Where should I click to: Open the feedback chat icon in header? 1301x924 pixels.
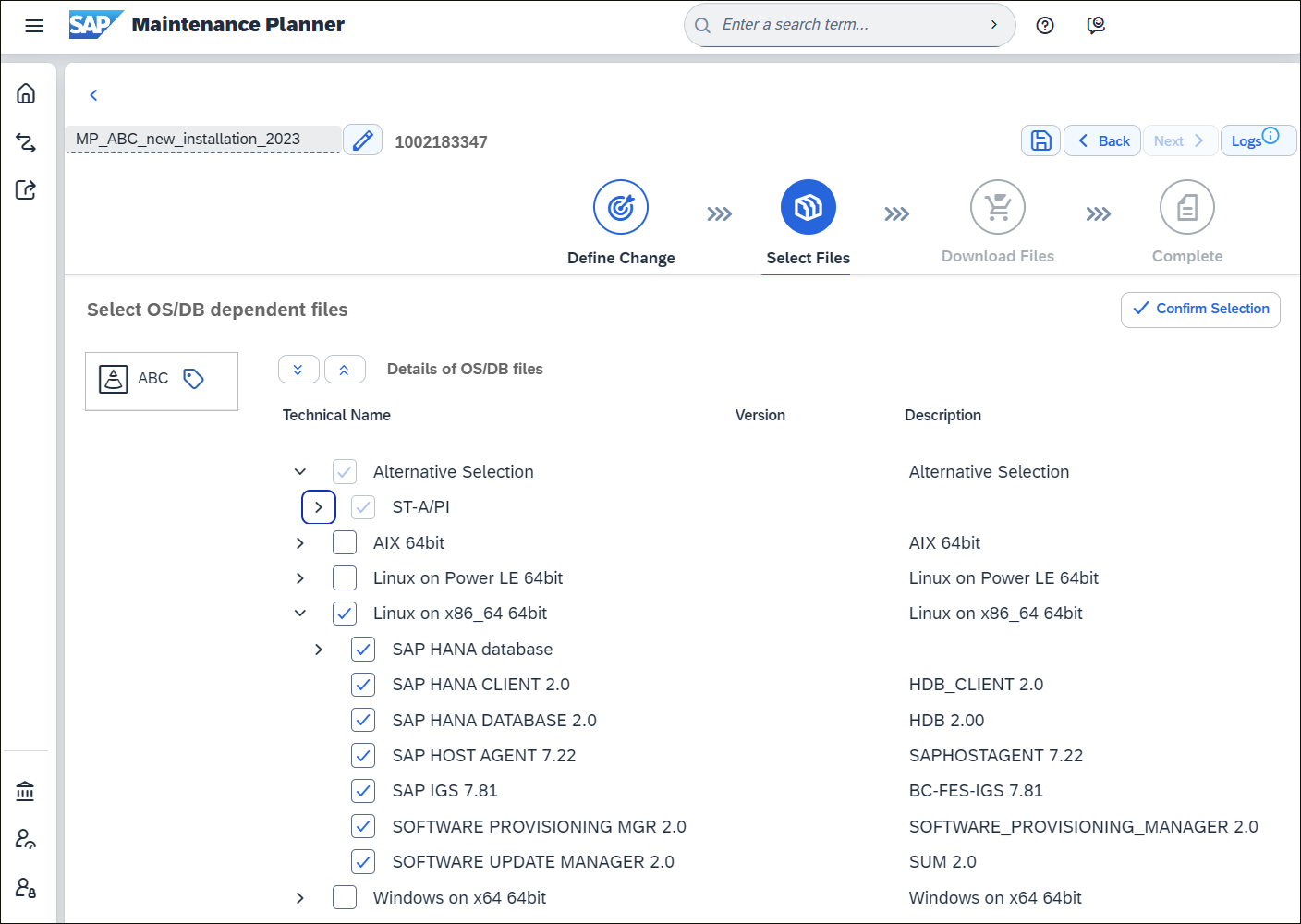coord(1096,26)
